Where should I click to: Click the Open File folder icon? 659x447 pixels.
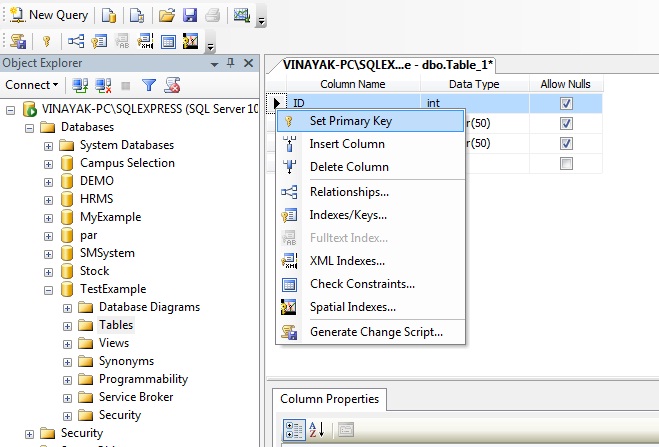[167, 15]
